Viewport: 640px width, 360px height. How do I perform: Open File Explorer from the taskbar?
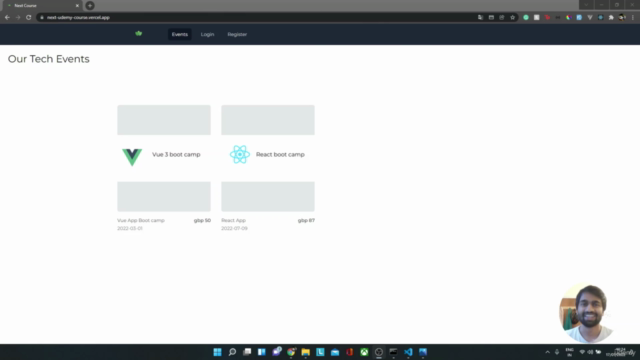click(x=306, y=352)
